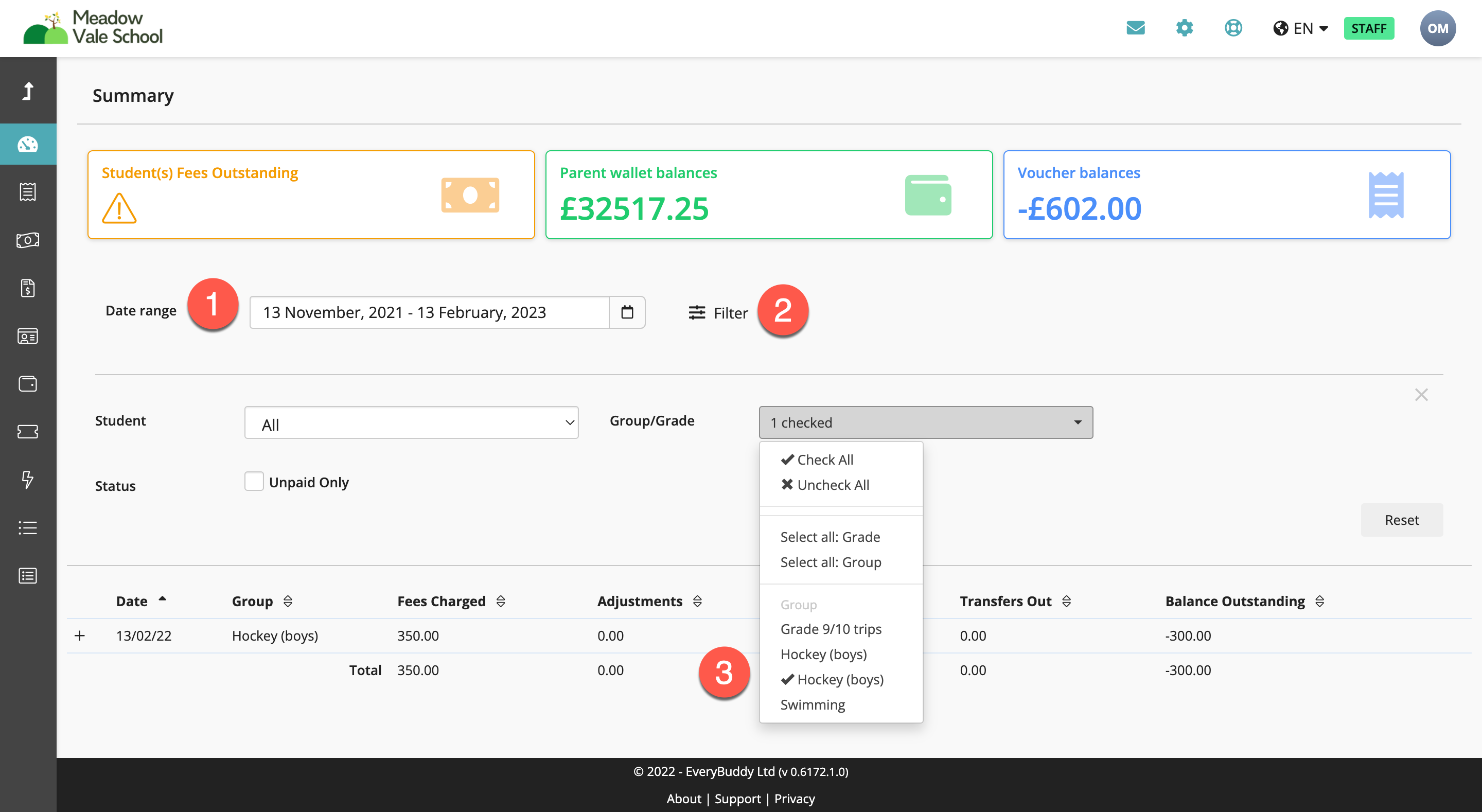Viewport: 1482px width, 812px height.
Task: Open settings gear icon in header
Action: point(1184,28)
